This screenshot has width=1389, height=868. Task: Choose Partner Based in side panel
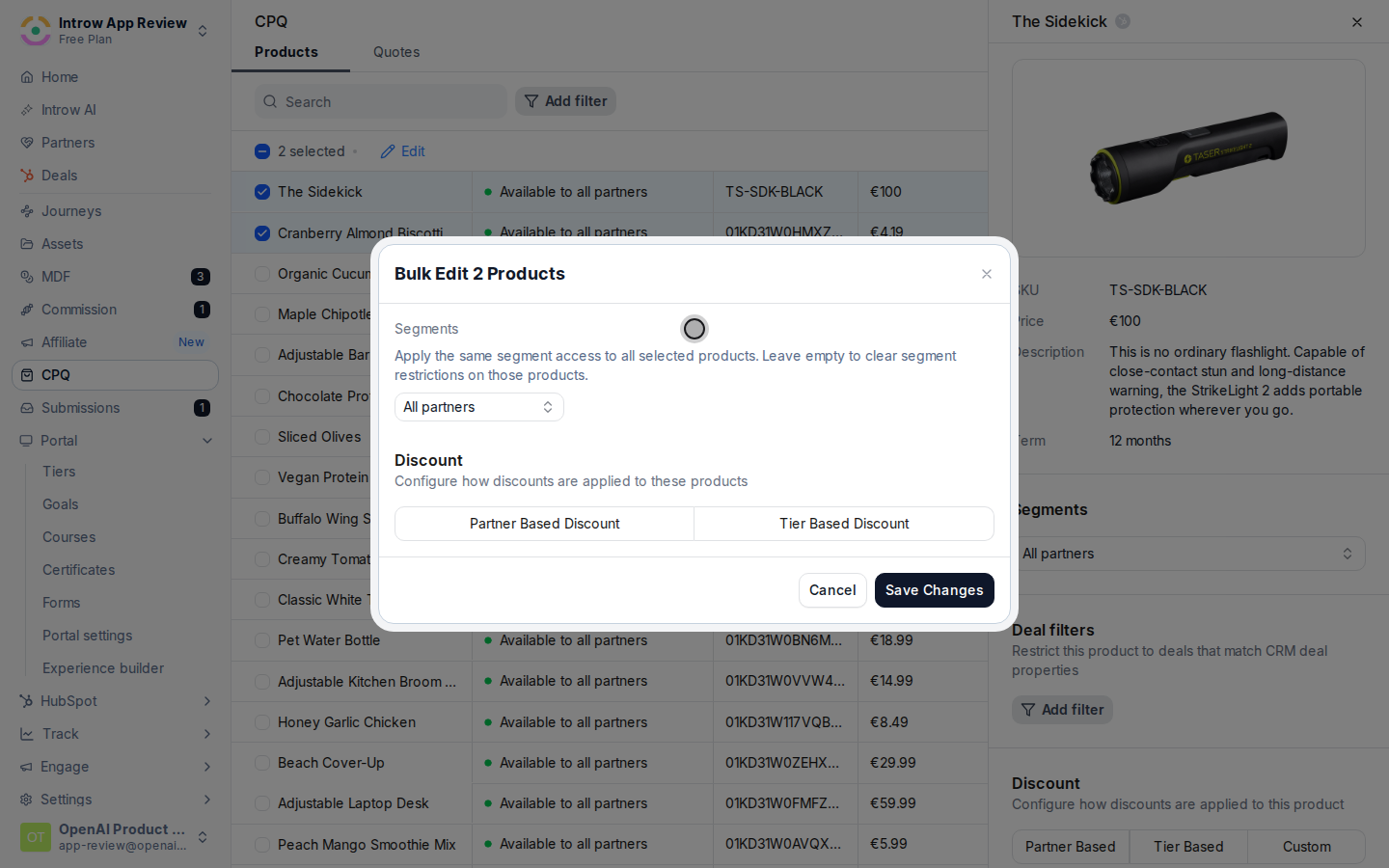click(1071, 847)
